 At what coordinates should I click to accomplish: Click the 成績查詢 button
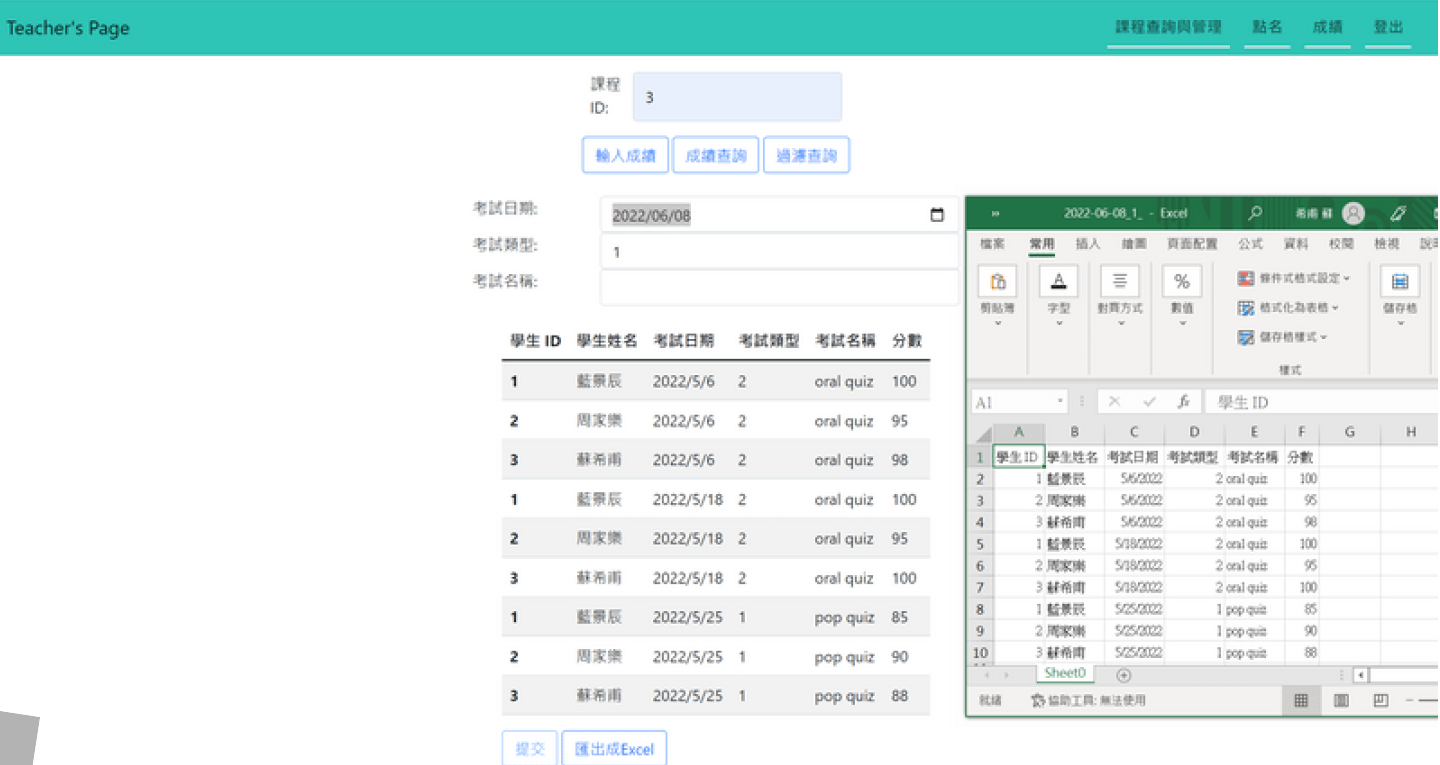(x=716, y=155)
